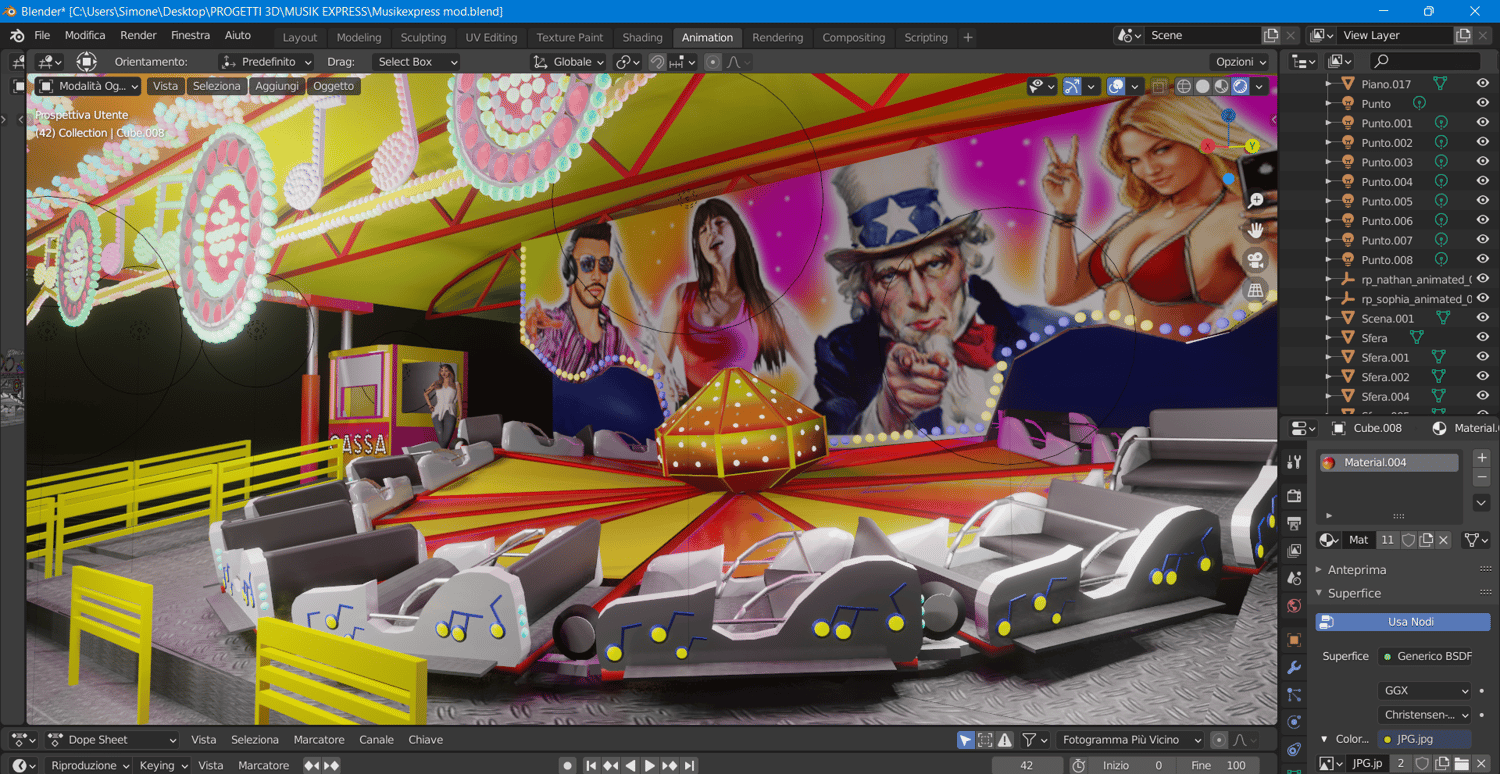Toggle snapping magnet in header
This screenshot has height=774, width=1500.
click(657, 62)
